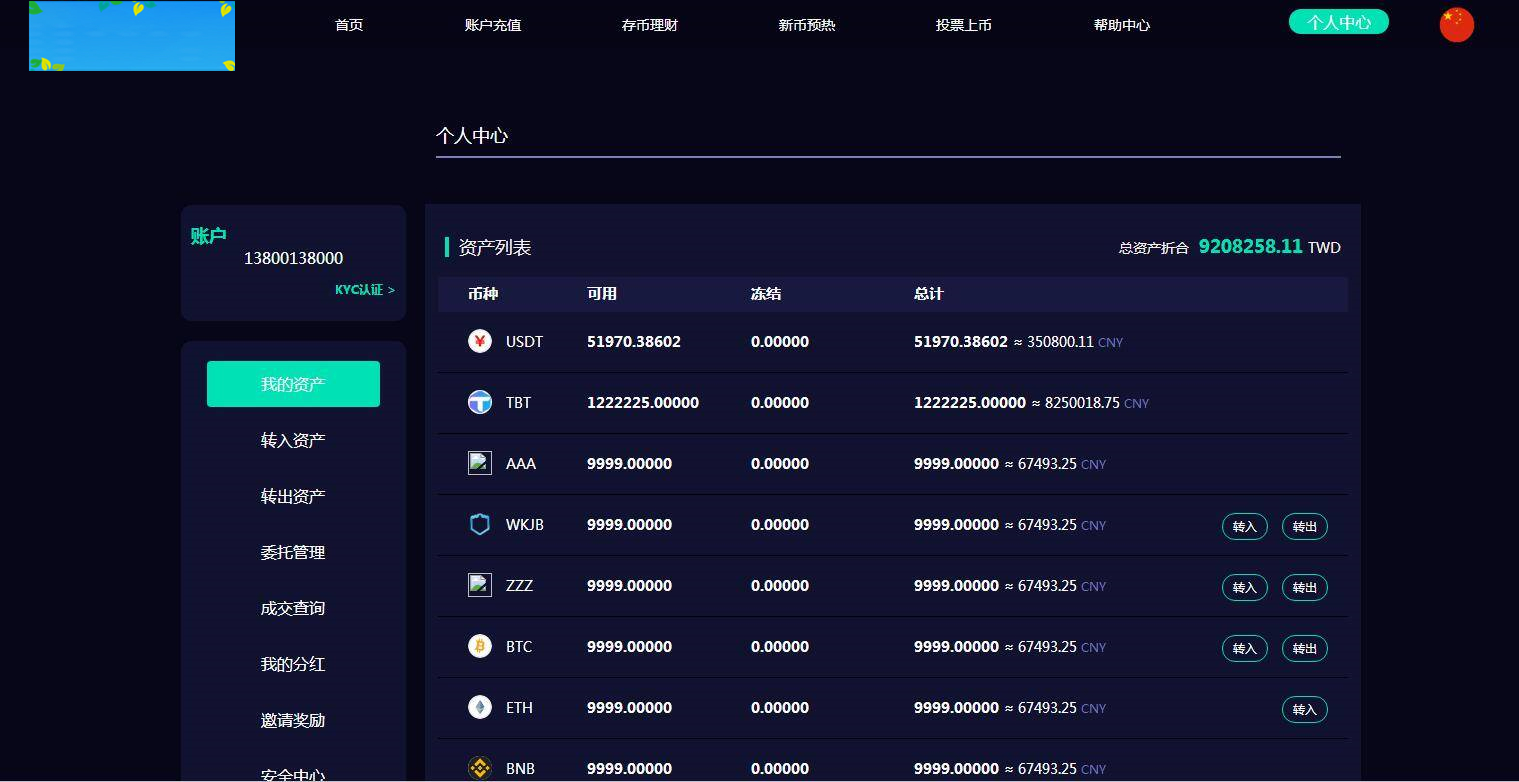Click the broken AAA coin image
Image resolution: width=1519 pixels, height=782 pixels.
pos(480,464)
